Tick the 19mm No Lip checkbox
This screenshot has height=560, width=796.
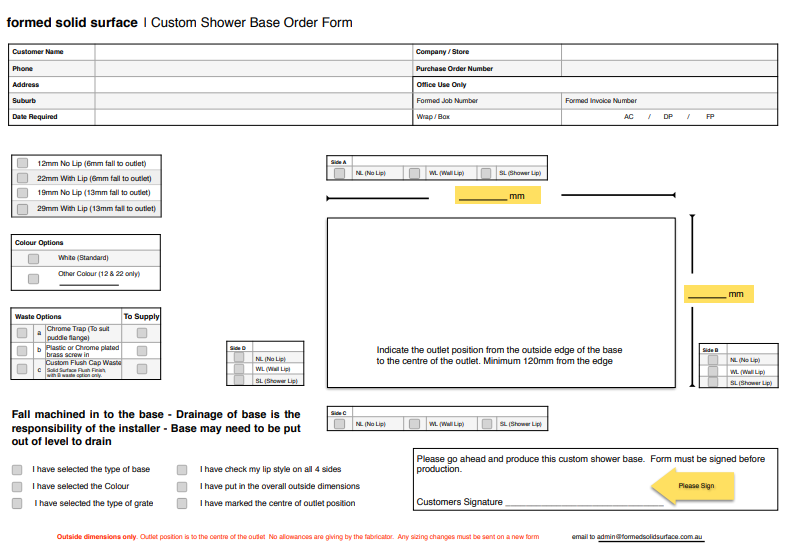coord(22,193)
